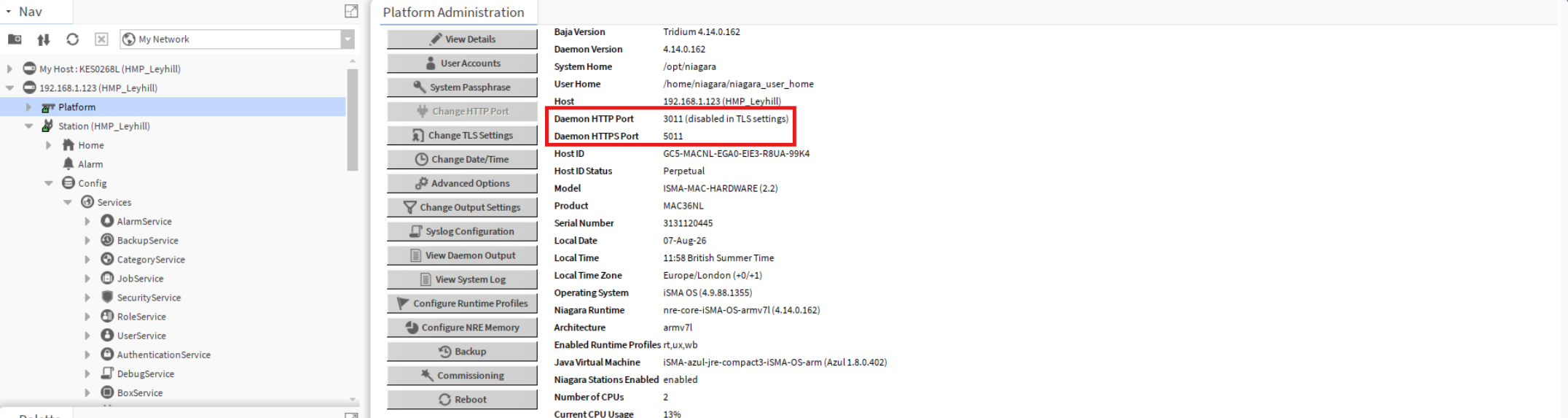Start Commissioning wizard
This screenshot has height=418, width=1568.
pyautogui.click(x=462, y=376)
